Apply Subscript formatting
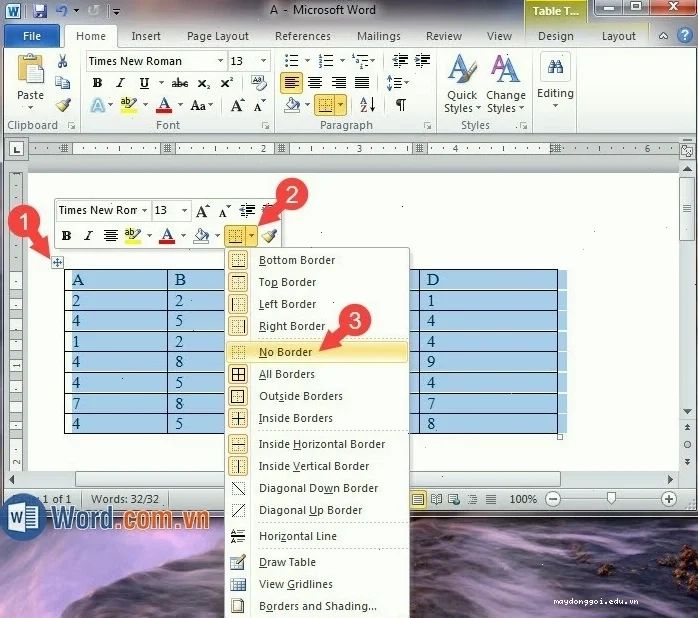 pyautogui.click(x=203, y=83)
